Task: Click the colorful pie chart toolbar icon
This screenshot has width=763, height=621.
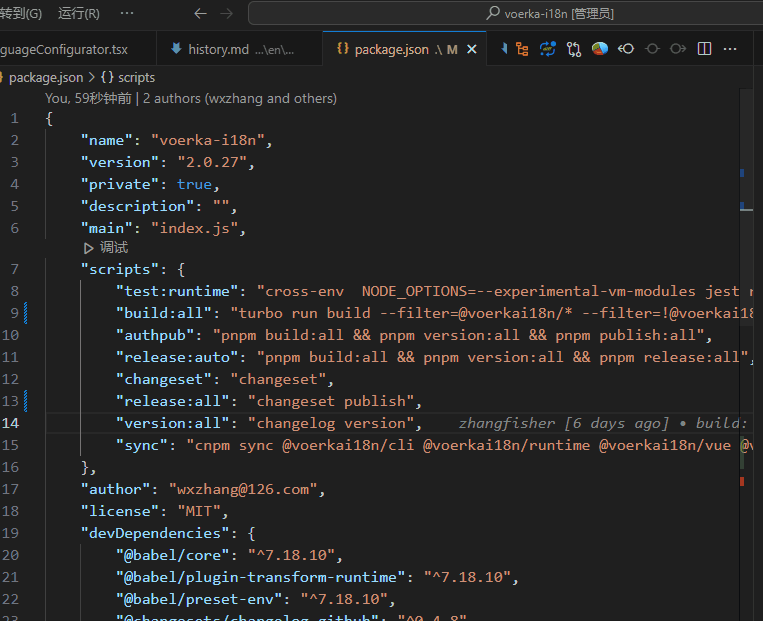Action: tap(600, 49)
